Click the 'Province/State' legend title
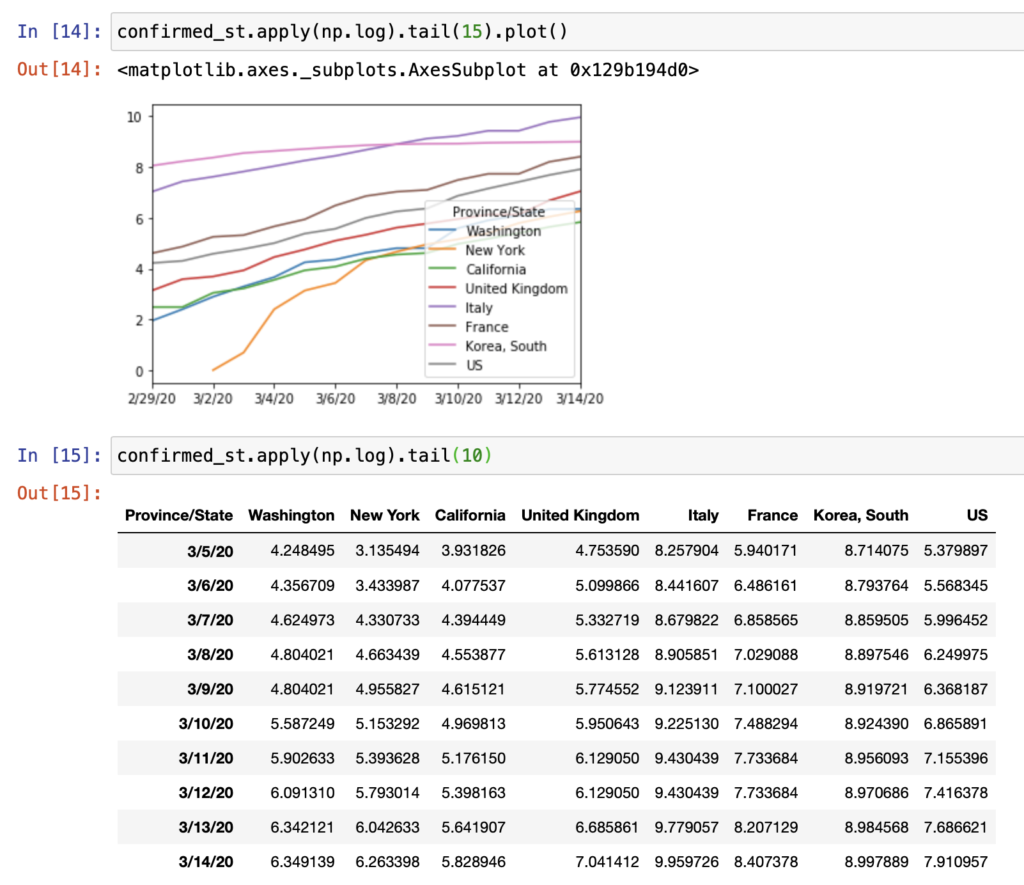Viewport: 1024px width, 885px height. (x=498, y=212)
